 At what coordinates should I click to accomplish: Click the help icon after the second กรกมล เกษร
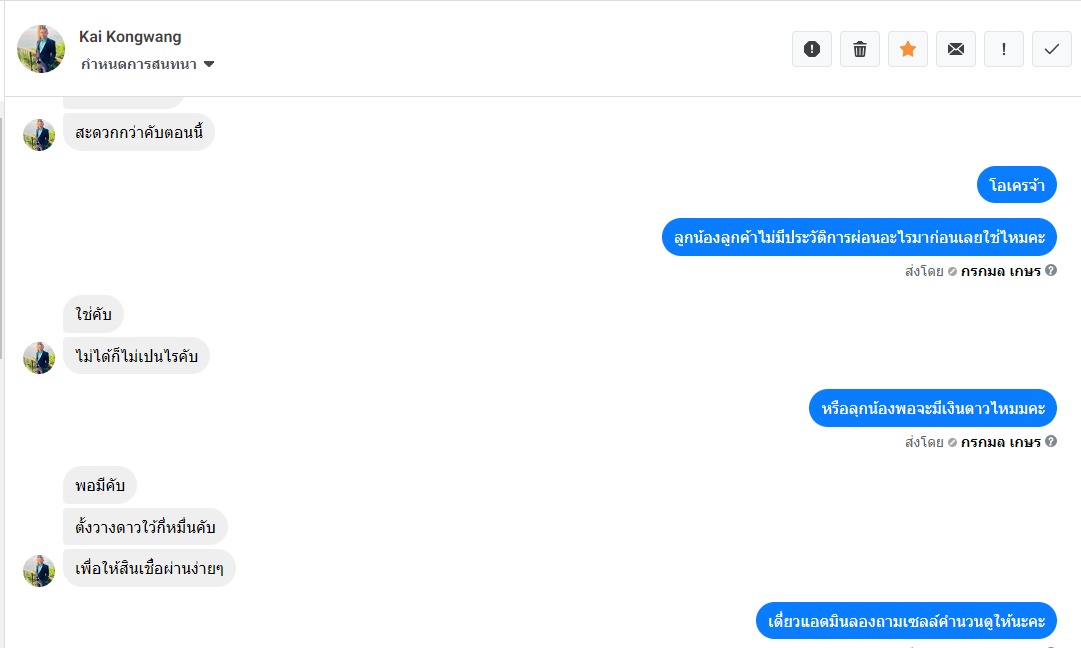(x=1051, y=441)
